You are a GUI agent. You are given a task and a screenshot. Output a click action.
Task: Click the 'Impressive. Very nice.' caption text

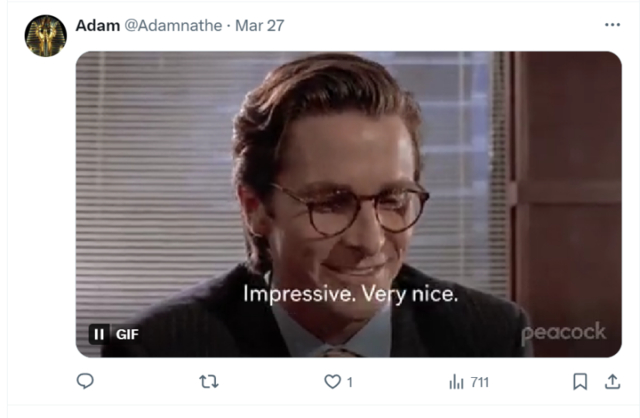pyautogui.click(x=351, y=294)
